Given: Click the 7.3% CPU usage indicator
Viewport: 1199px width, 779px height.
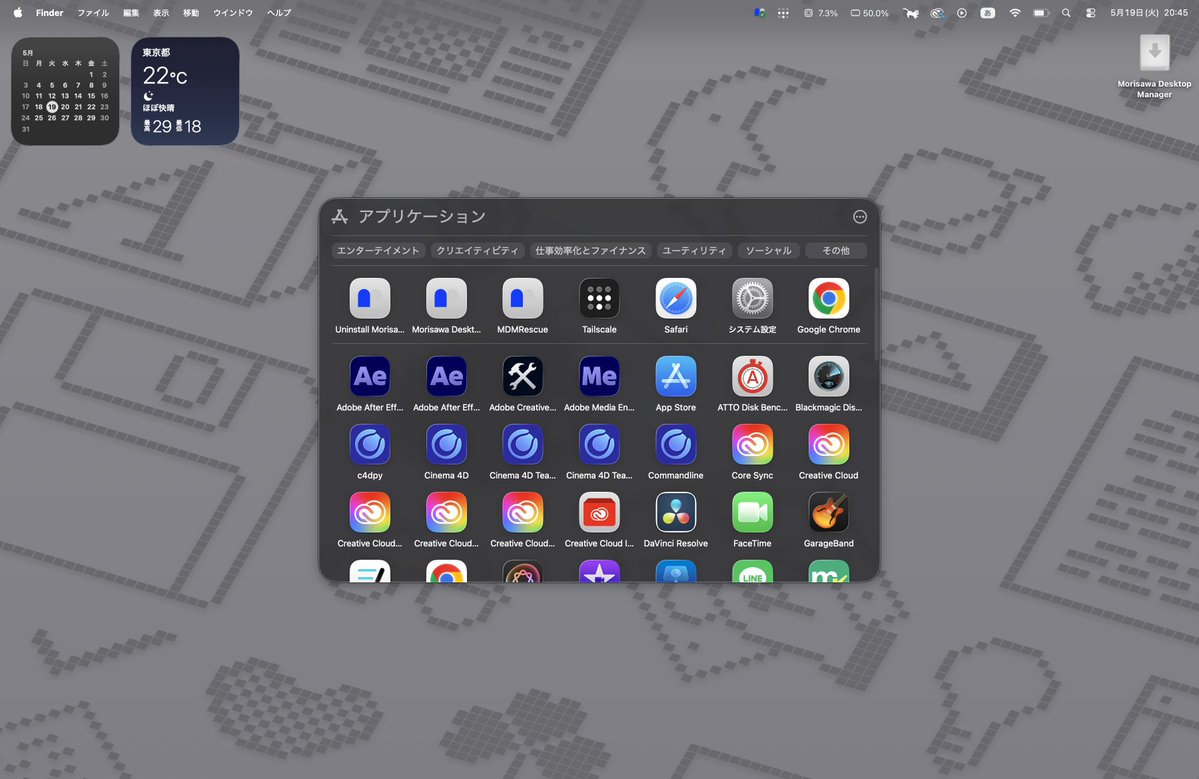Looking at the screenshot, I should pos(820,13).
